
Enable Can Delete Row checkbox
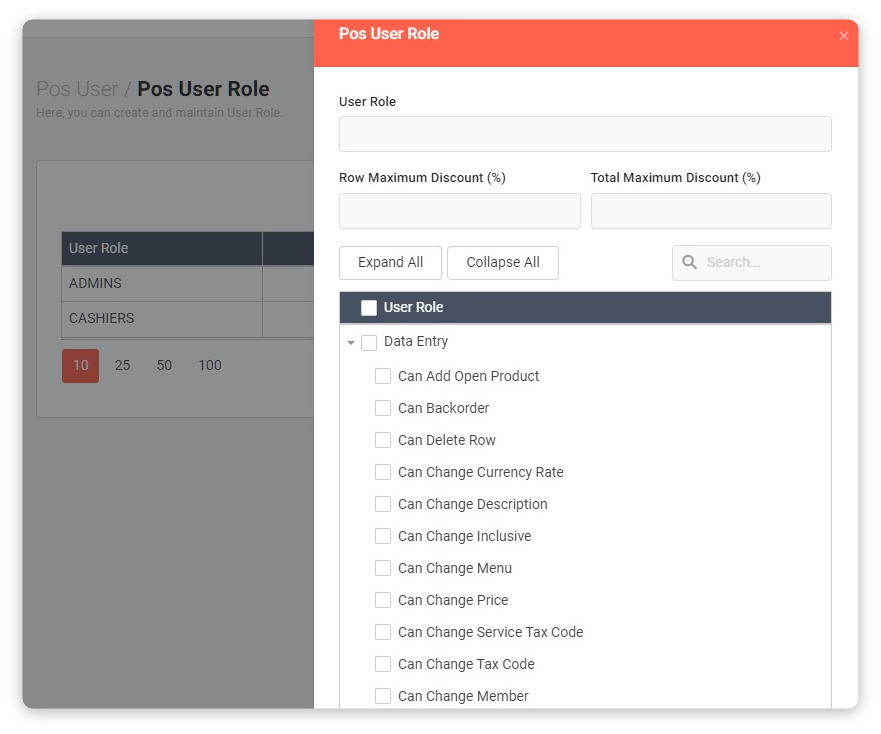pos(383,440)
